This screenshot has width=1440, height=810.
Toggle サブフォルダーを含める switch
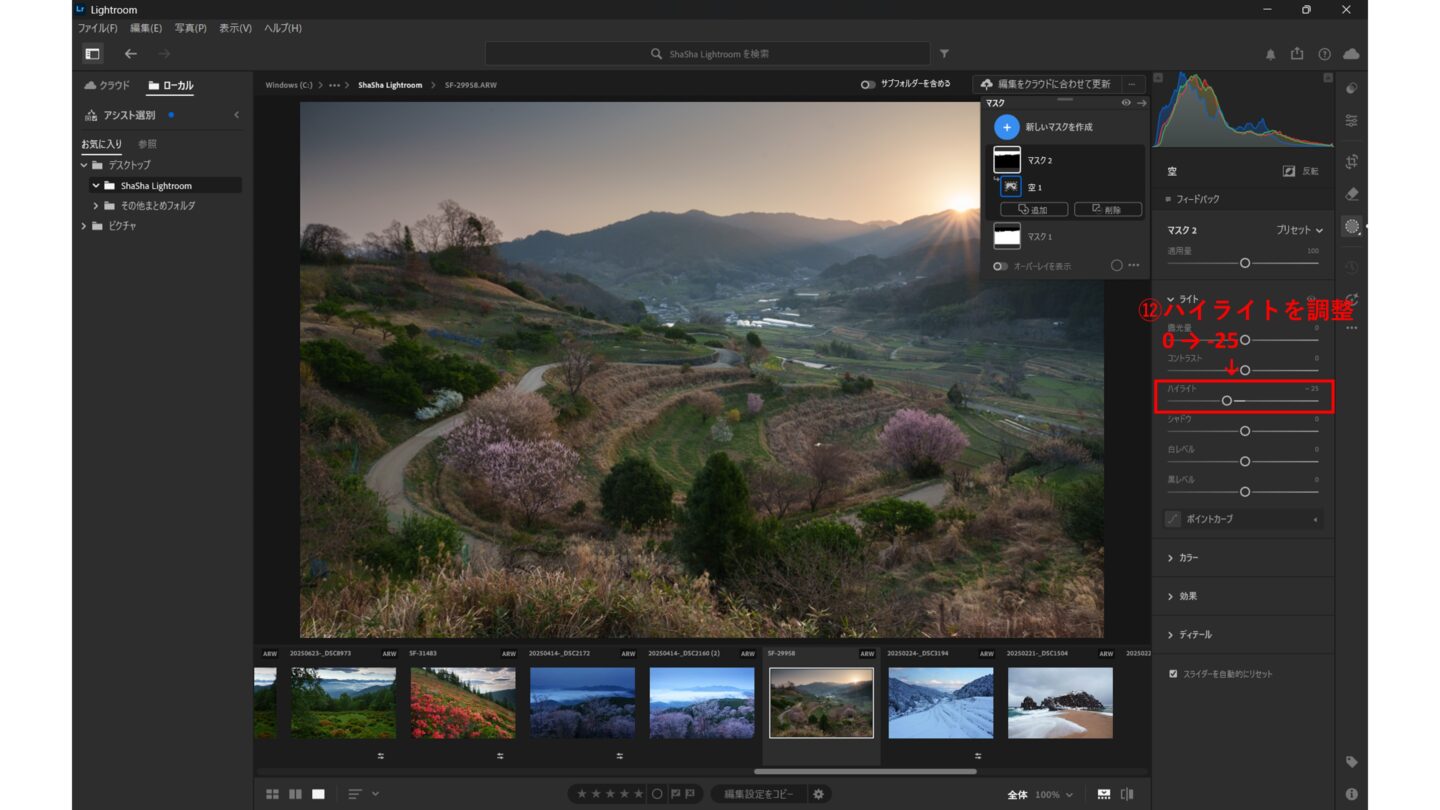pos(868,85)
